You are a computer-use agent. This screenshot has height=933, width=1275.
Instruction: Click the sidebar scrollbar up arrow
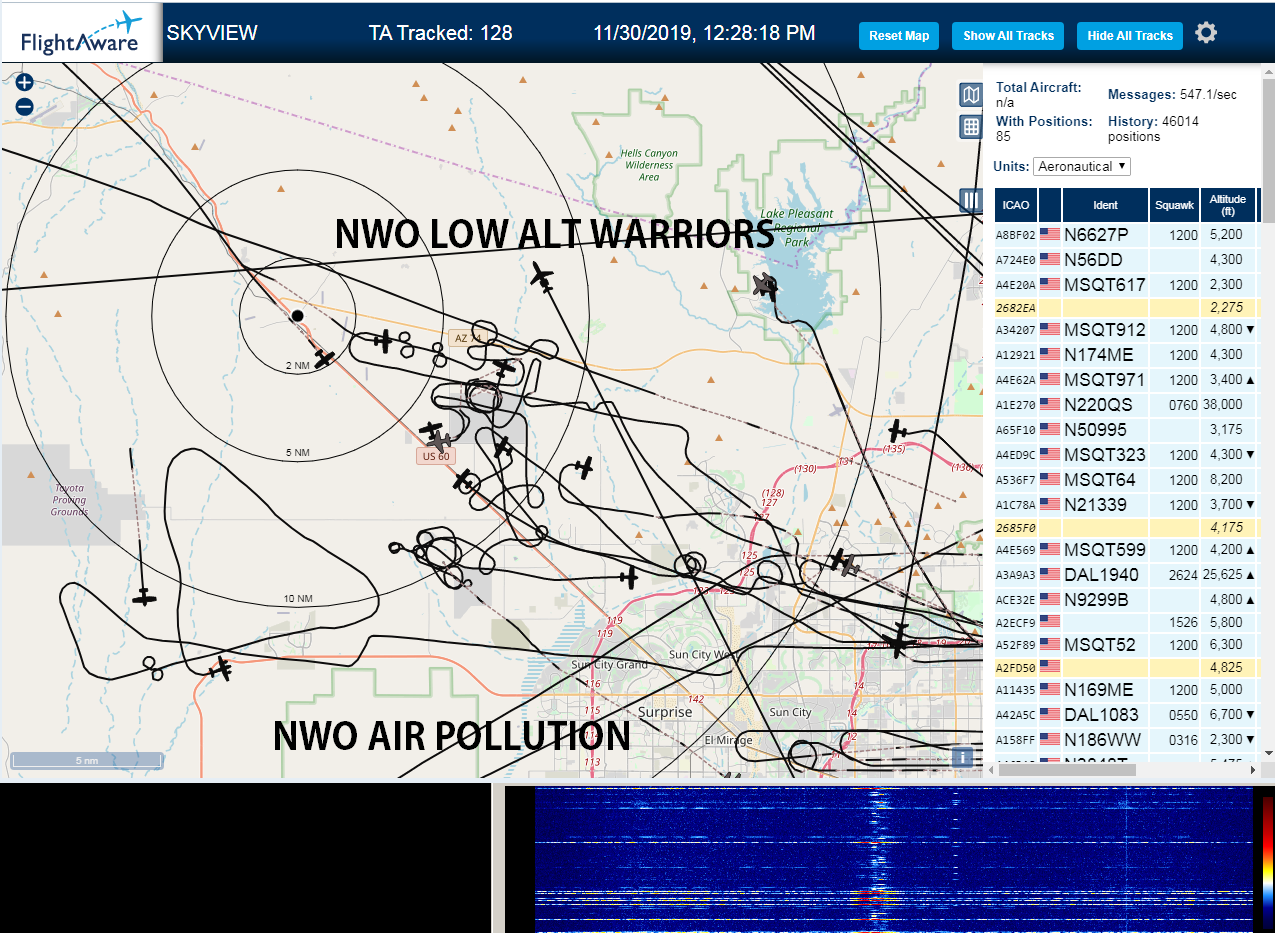coord(1267,71)
